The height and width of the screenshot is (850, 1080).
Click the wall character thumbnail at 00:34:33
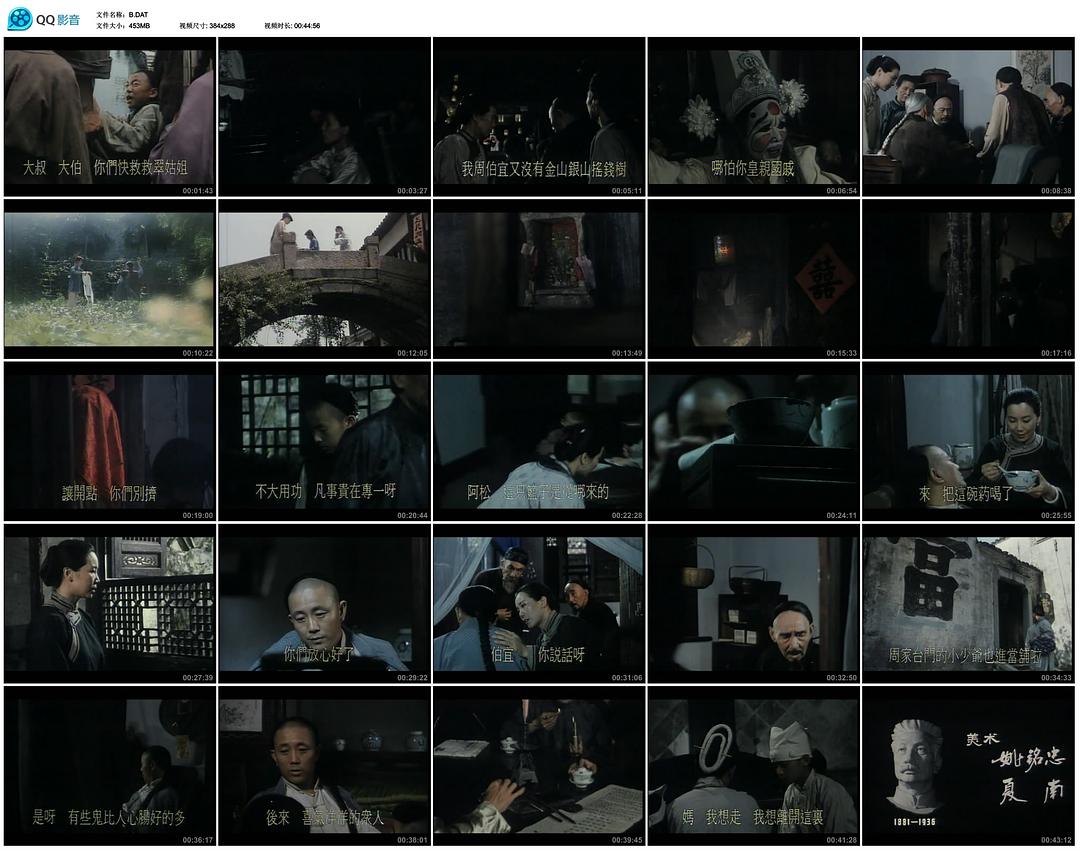pyautogui.click(x=967, y=603)
